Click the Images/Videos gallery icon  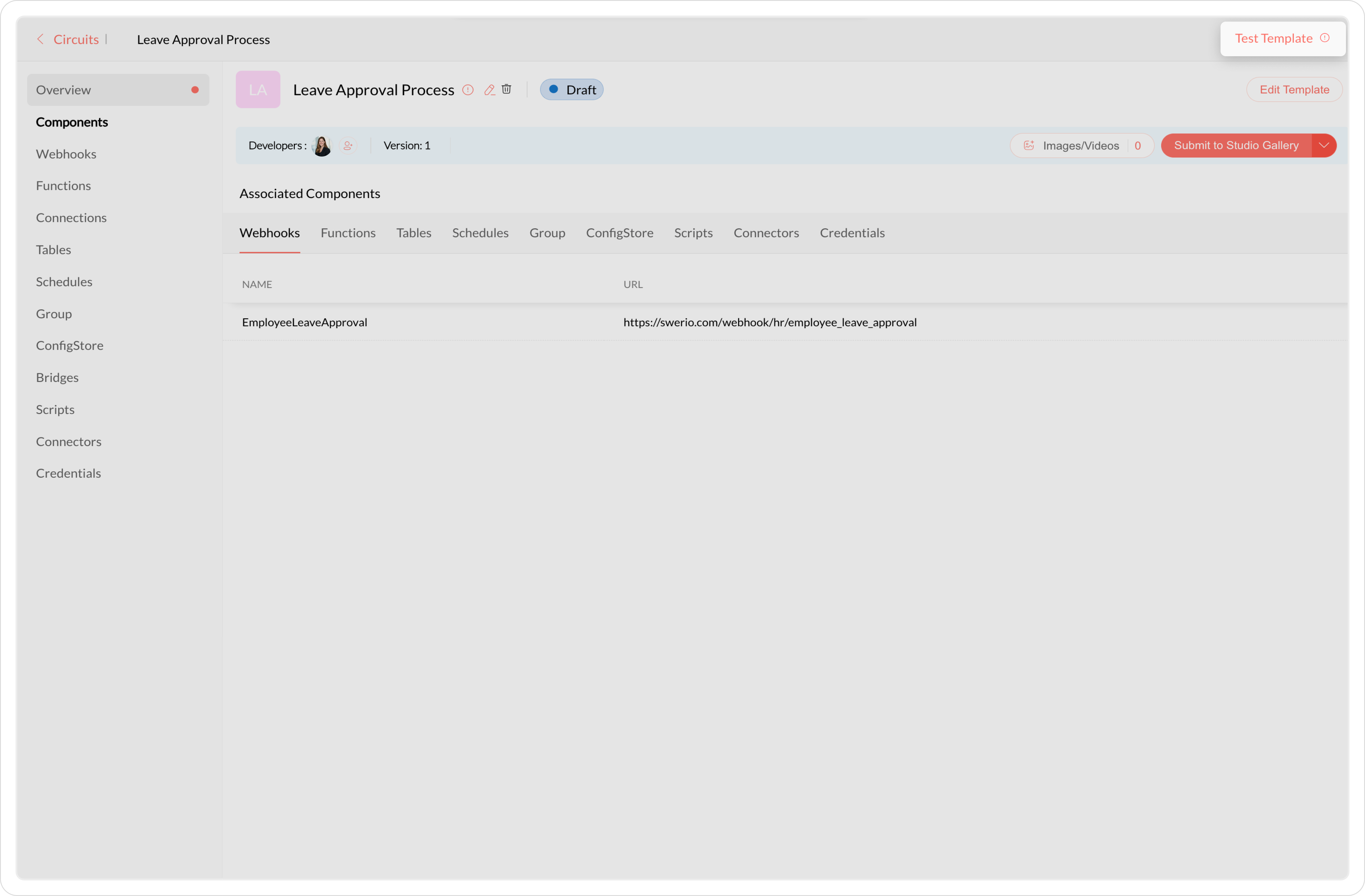pyautogui.click(x=1029, y=146)
